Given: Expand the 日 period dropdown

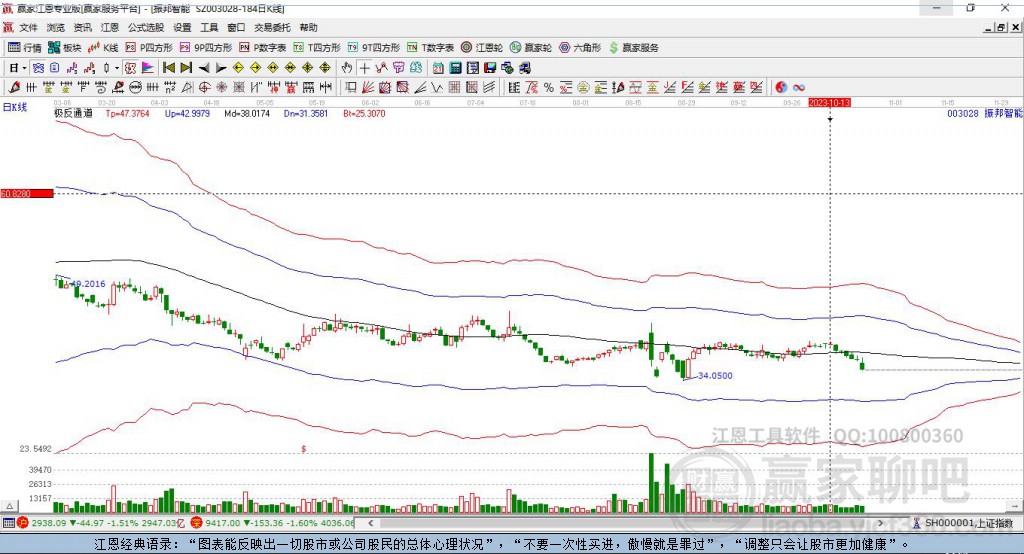Looking at the screenshot, I should (25, 68).
